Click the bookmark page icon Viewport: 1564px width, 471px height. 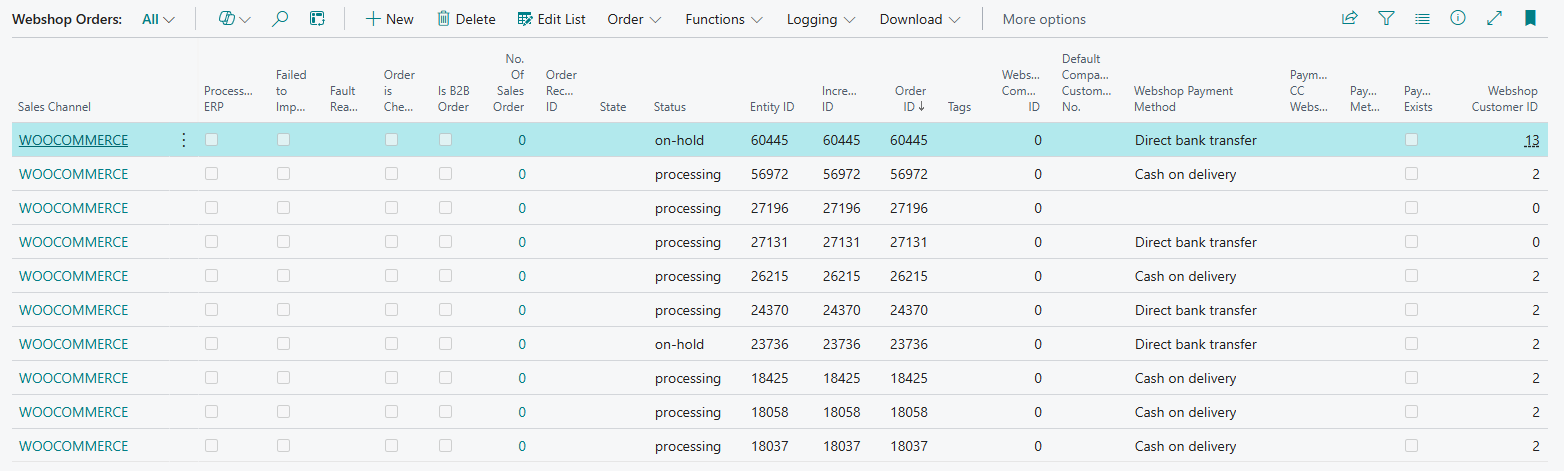click(1530, 19)
